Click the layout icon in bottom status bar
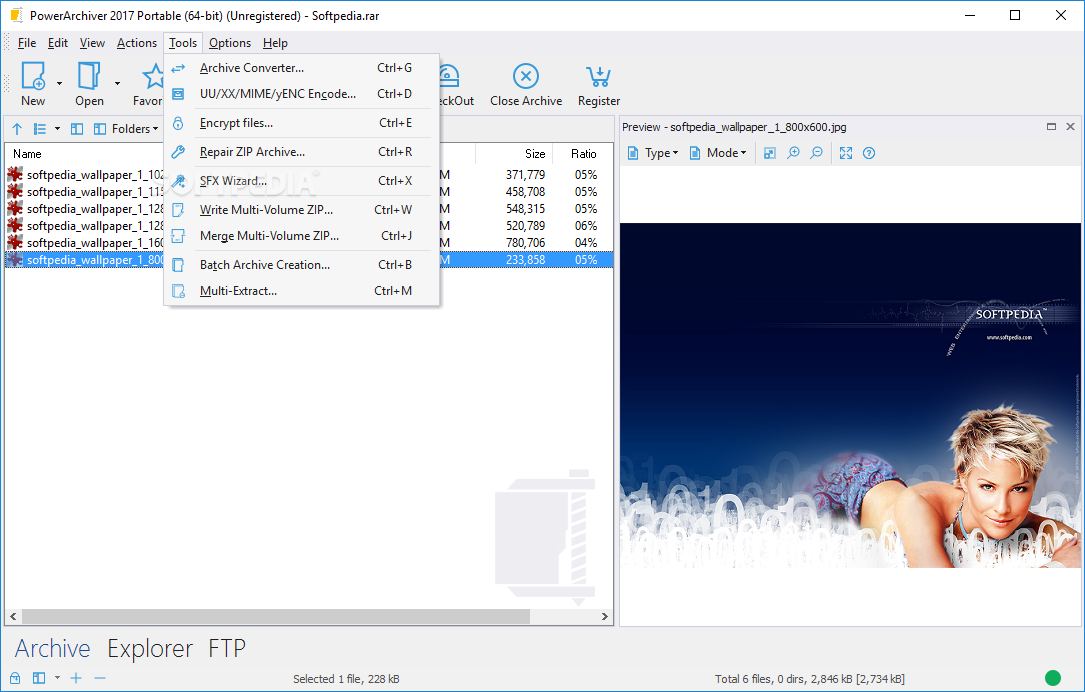Screen dimensions: 1085x692 pyautogui.click(x=39, y=678)
